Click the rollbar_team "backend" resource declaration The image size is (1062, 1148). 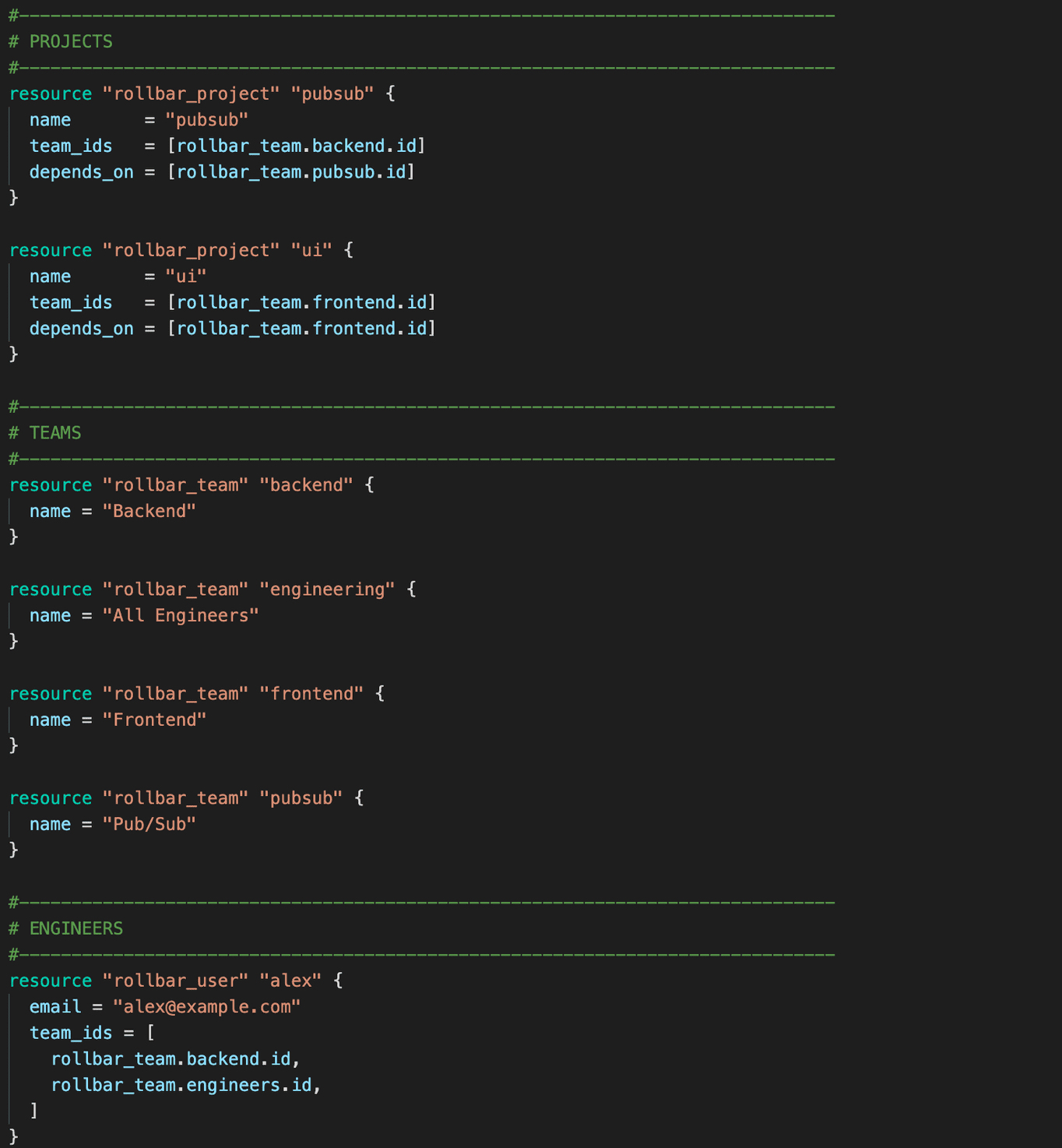pyautogui.click(x=191, y=484)
